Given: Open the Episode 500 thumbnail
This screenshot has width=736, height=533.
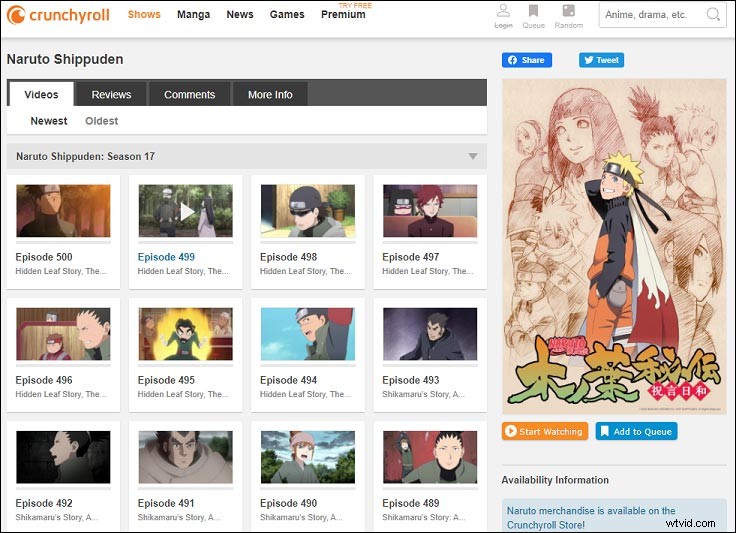Looking at the screenshot, I should coord(63,211).
